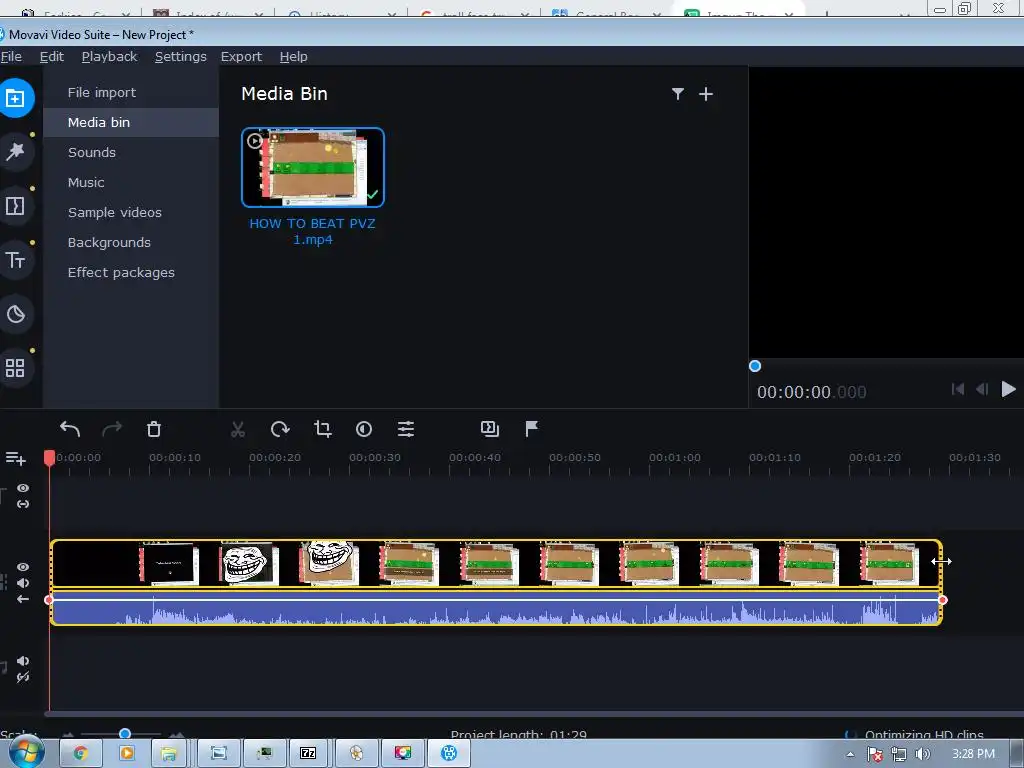The height and width of the screenshot is (768, 1024).
Task: Open the File menu
Action: click(11, 57)
